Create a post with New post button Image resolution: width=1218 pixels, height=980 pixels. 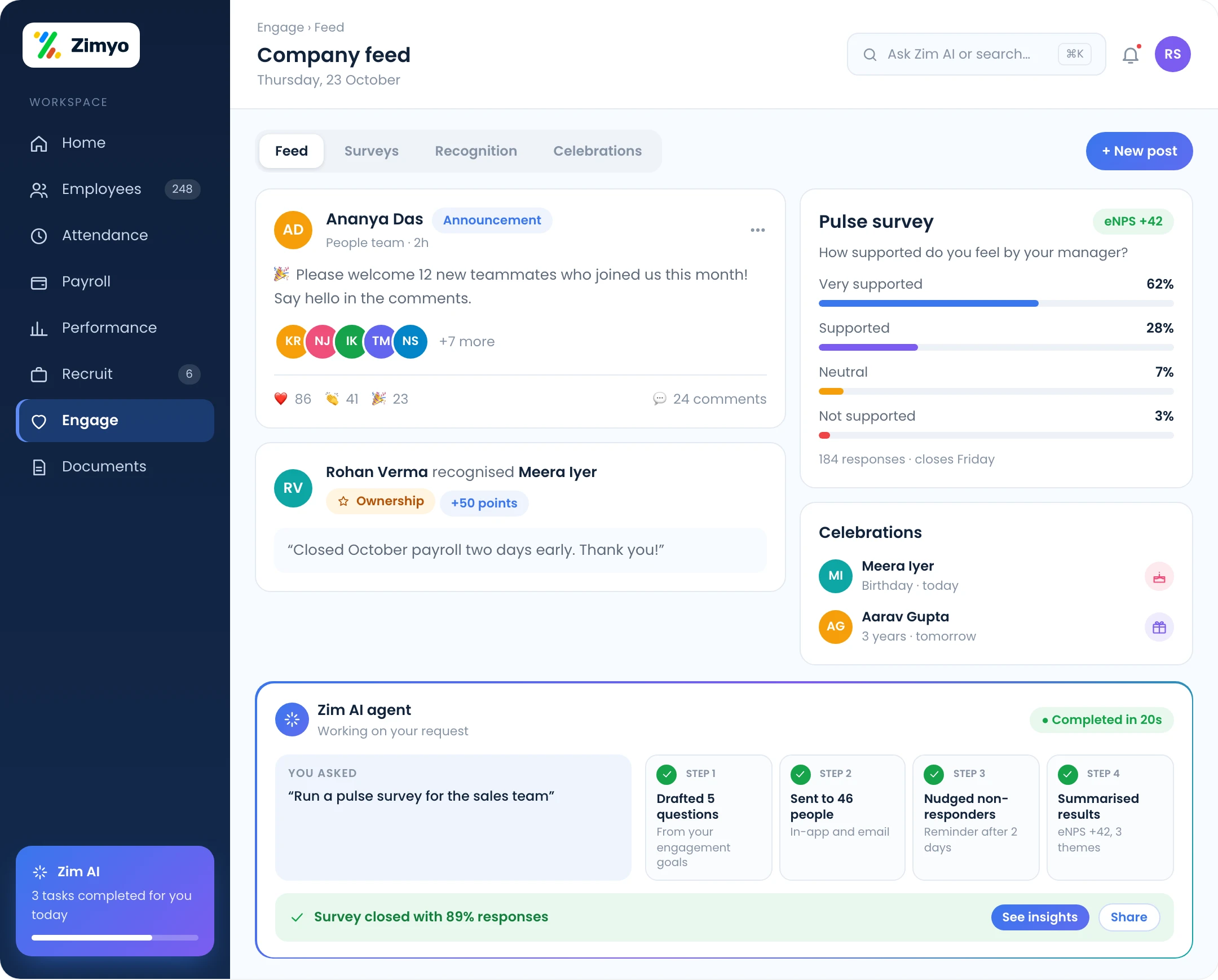(1140, 151)
